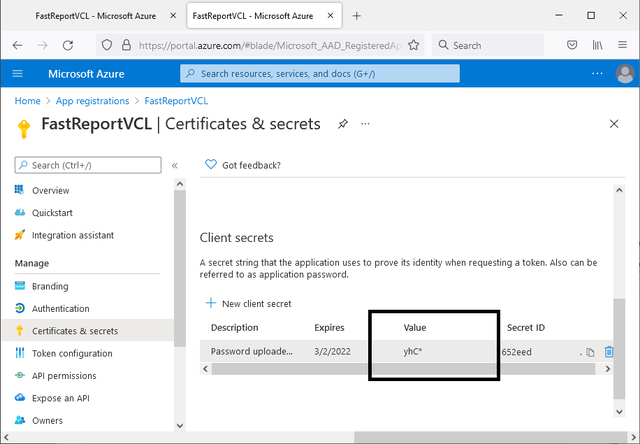
Task: Collapse the sidebar with double chevron
Action: [175, 166]
